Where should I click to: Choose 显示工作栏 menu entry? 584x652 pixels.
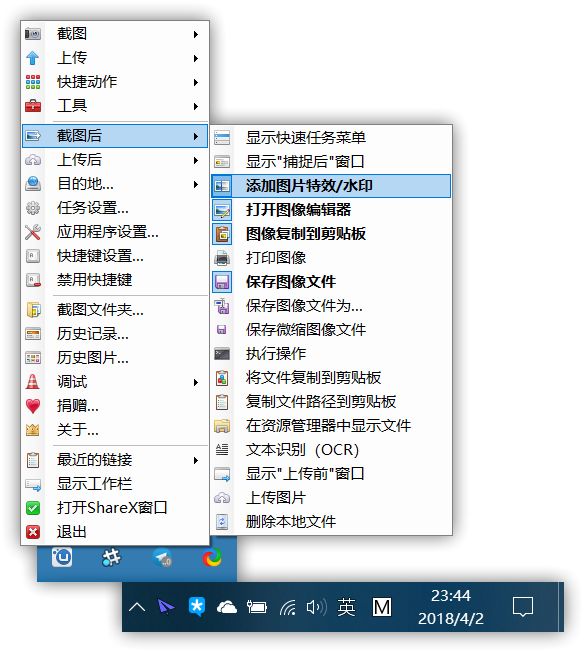pos(115,484)
